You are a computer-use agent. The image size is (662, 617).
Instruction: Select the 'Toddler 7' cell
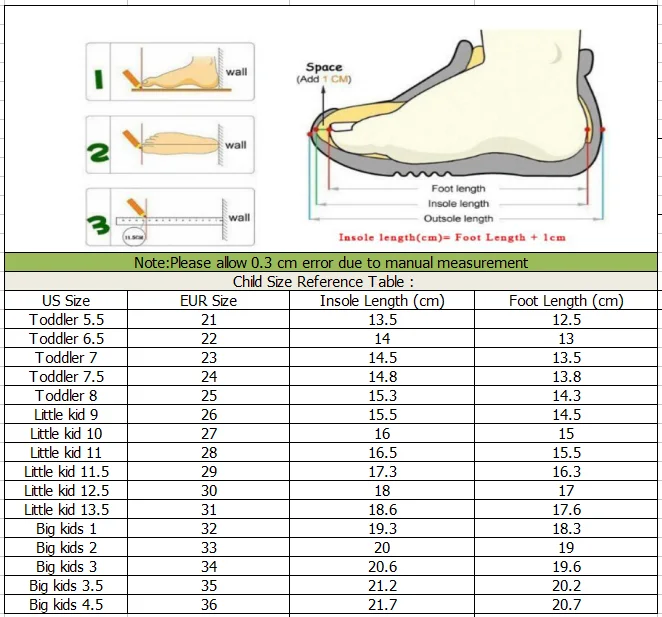pos(66,358)
